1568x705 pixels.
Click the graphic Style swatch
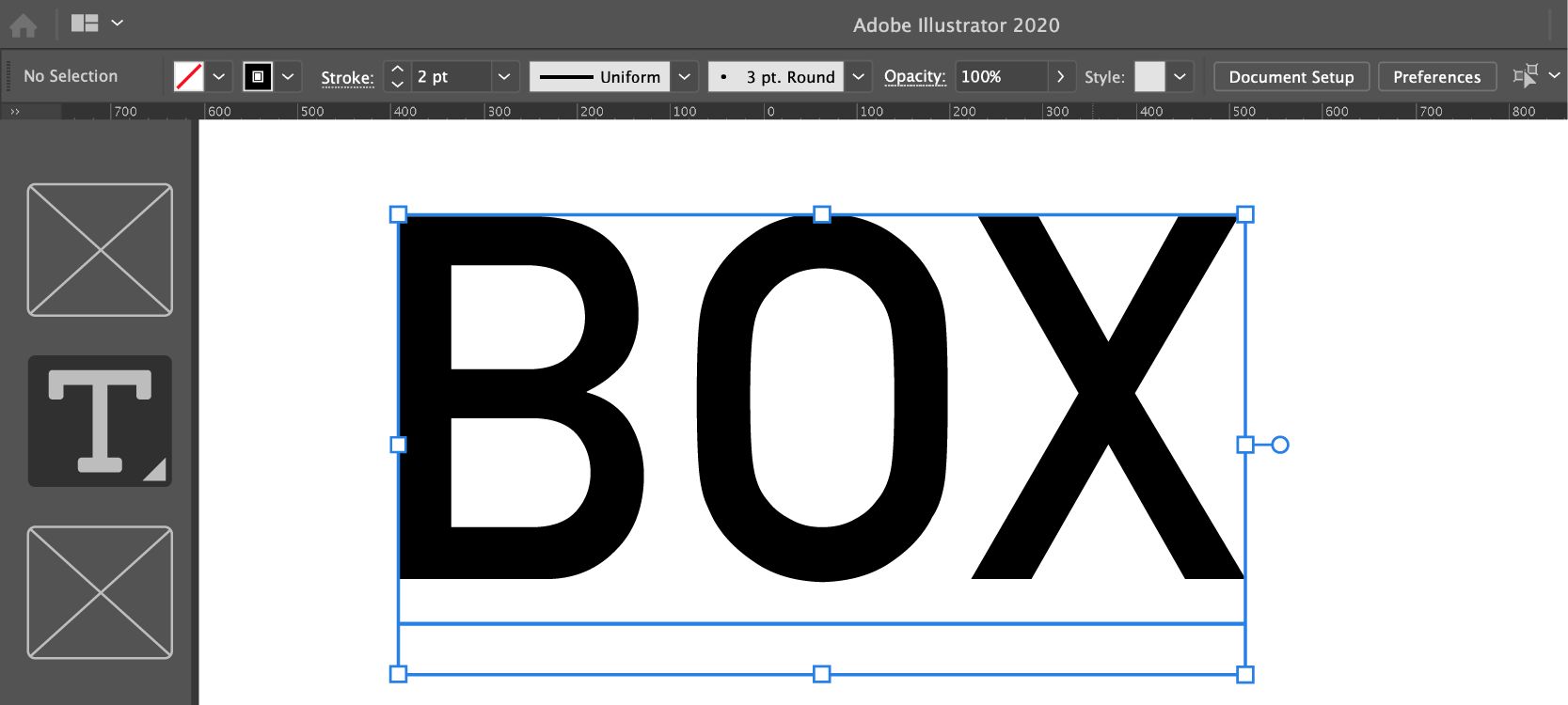(x=1149, y=76)
